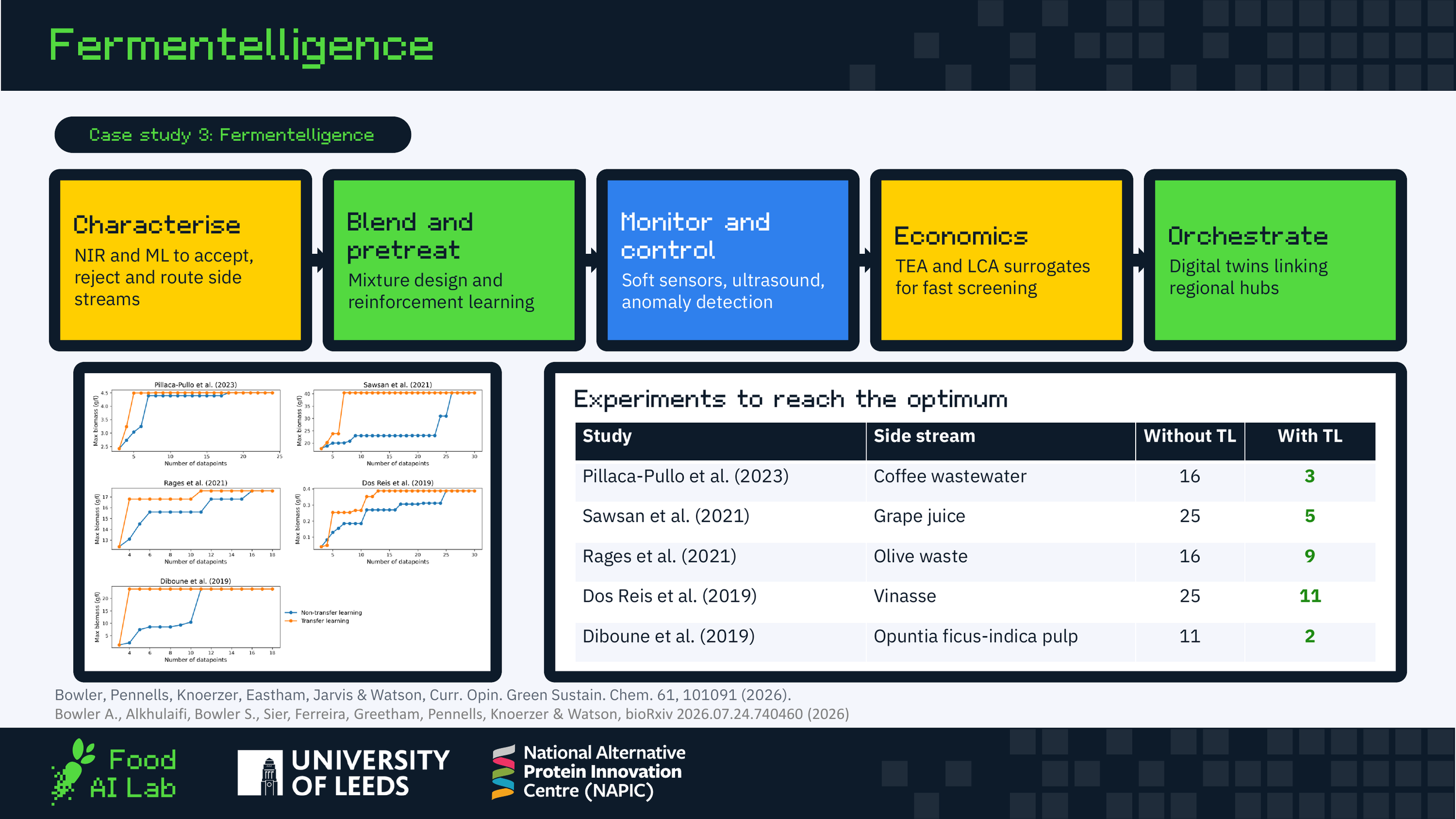Click the Study column header
The width and height of the screenshot is (1456, 819).
720,441
